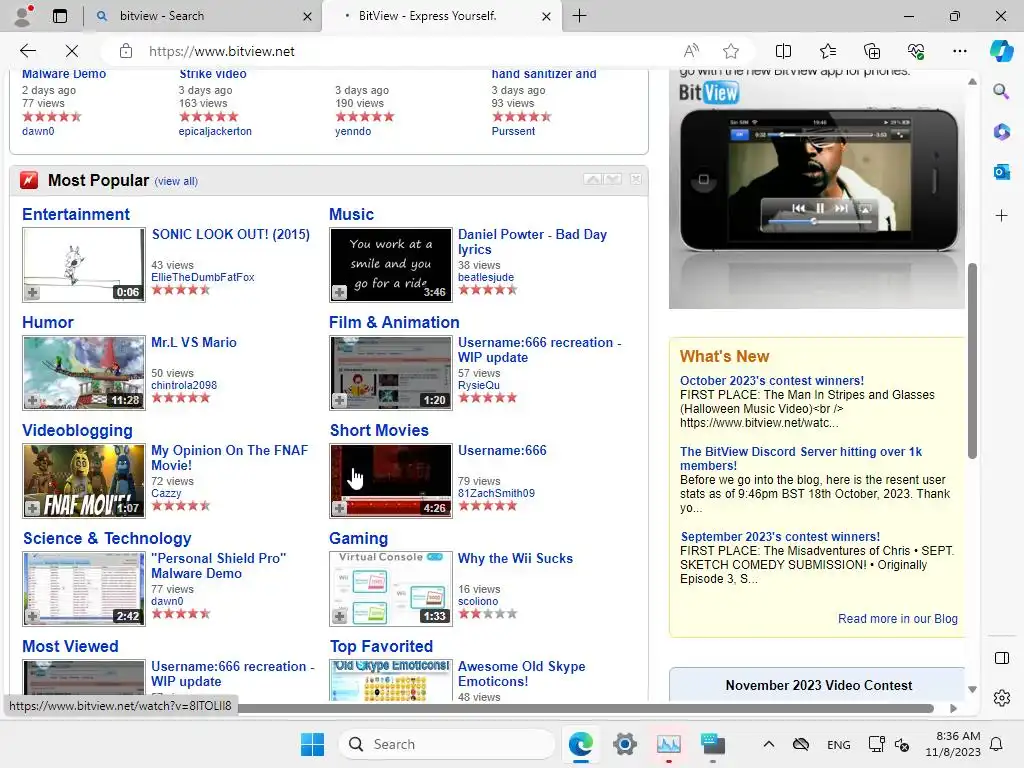Open uploader 81ZachSmith09 profile
1024x768 pixels.
pos(496,493)
